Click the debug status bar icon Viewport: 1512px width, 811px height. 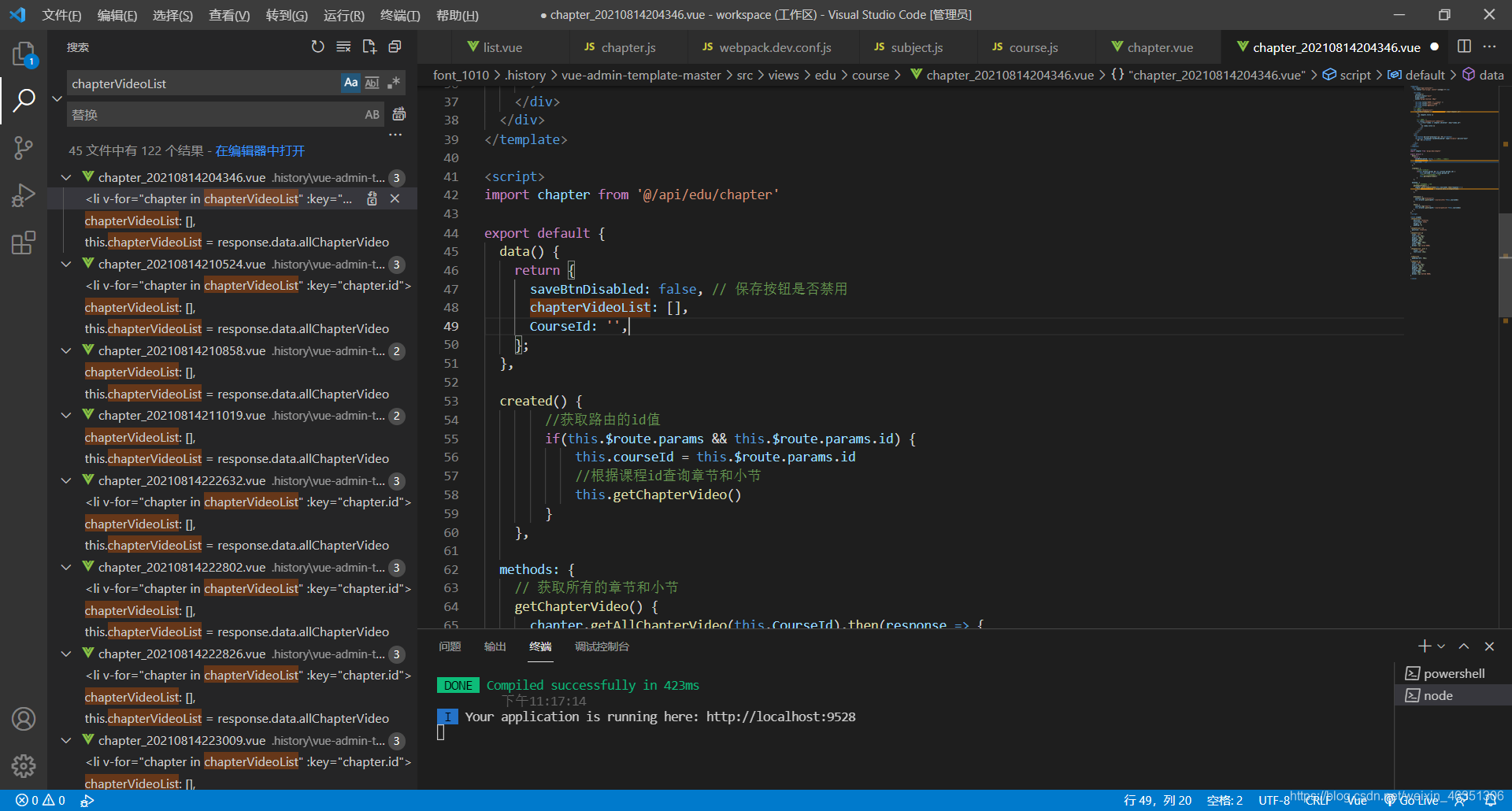(x=87, y=801)
